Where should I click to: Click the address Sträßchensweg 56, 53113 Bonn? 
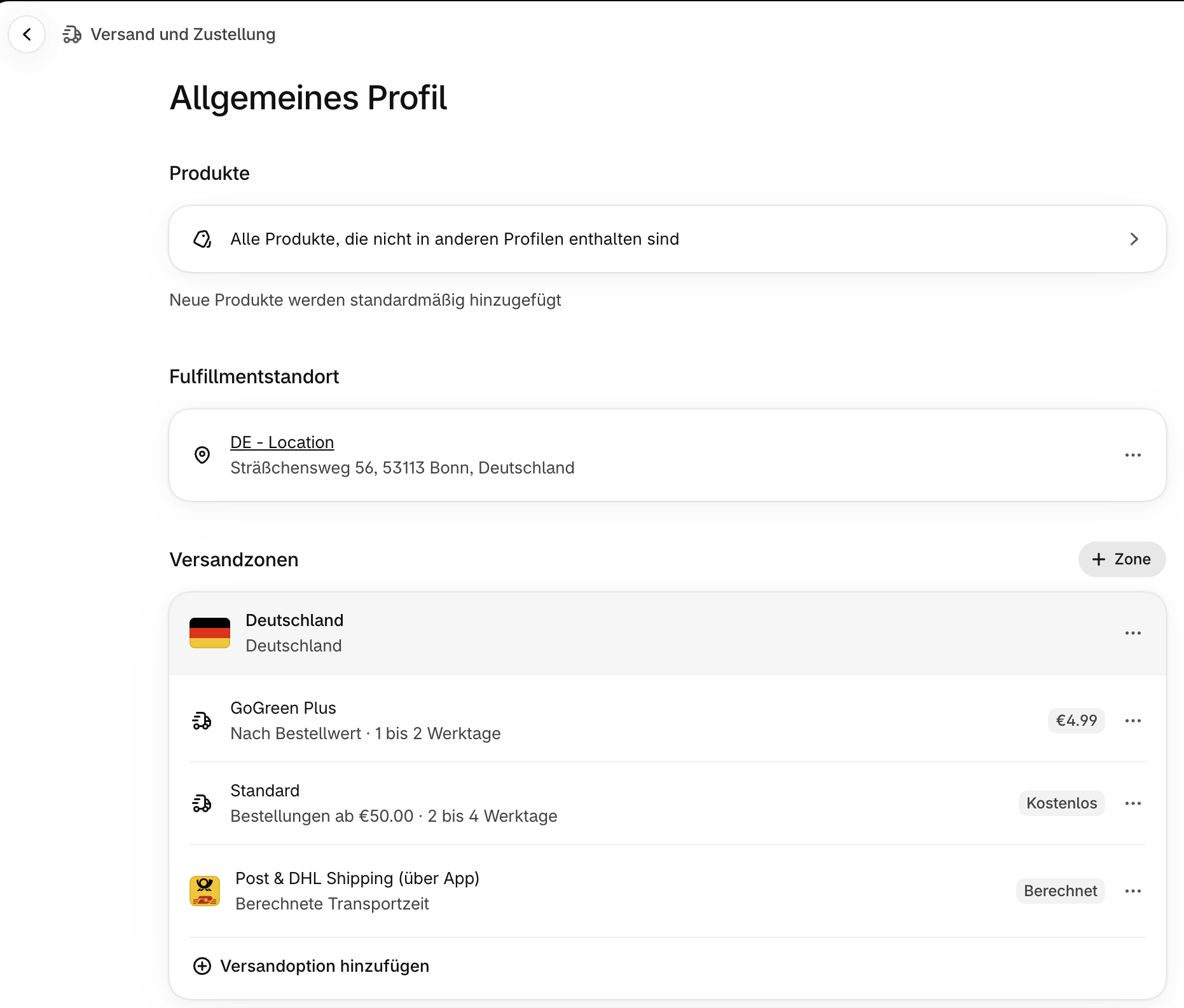pyautogui.click(x=402, y=468)
